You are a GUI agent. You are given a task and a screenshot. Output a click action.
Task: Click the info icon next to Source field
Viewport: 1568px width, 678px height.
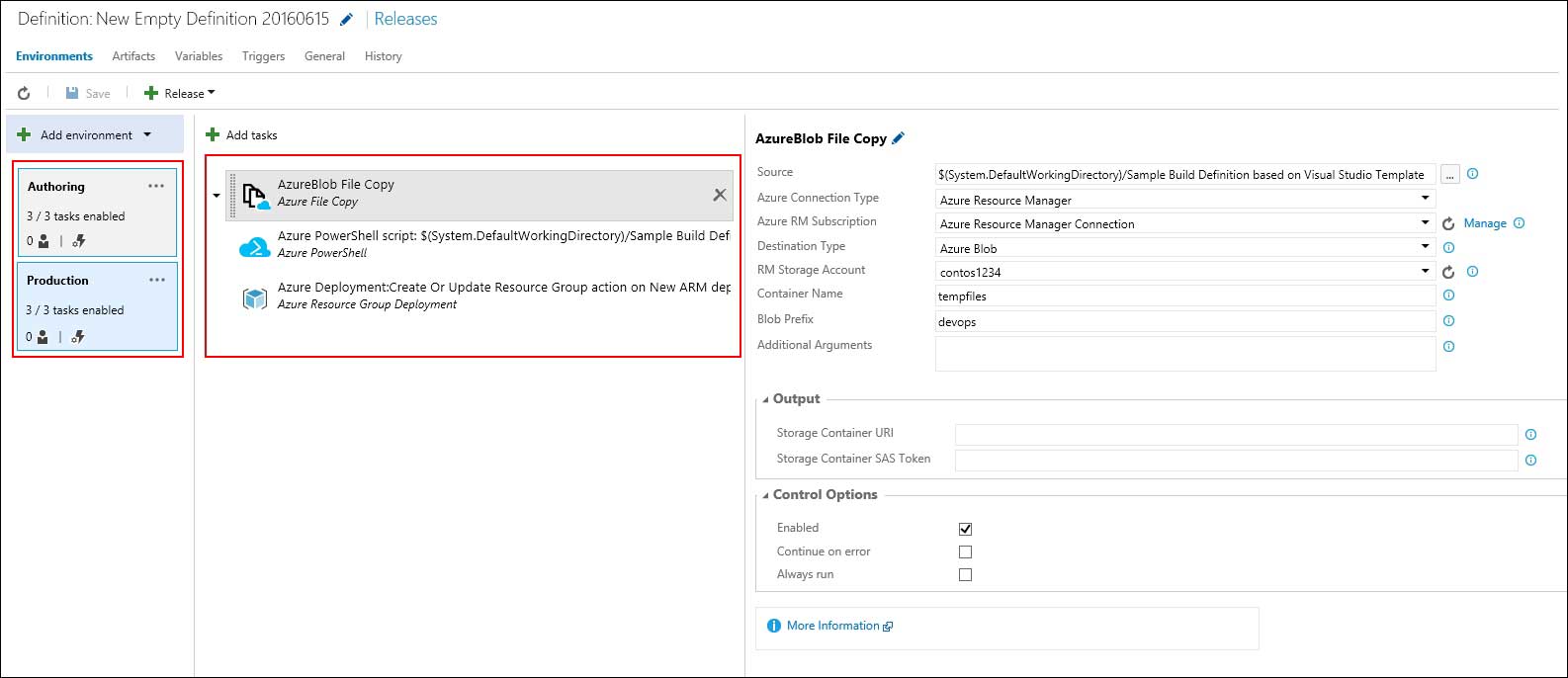pos(1472,174)
